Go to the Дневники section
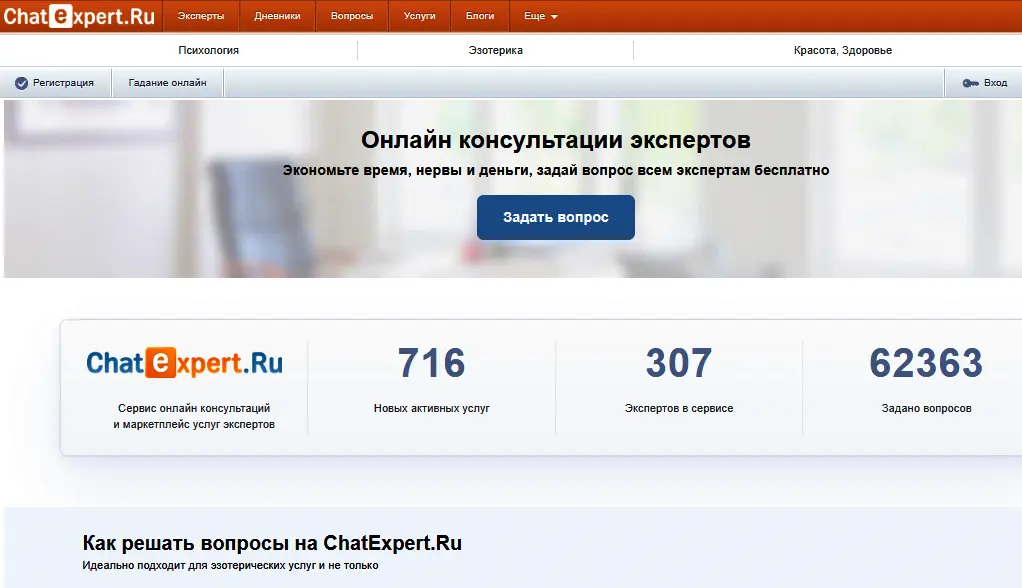 [277, 17]
